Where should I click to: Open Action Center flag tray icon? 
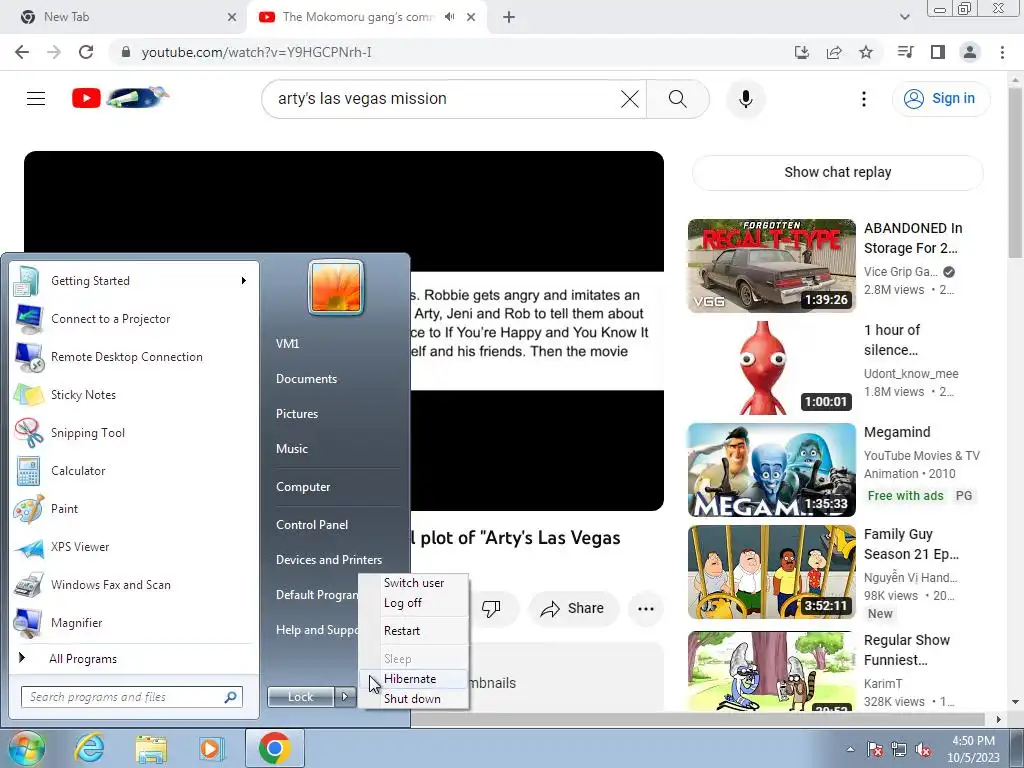(874, 750)
